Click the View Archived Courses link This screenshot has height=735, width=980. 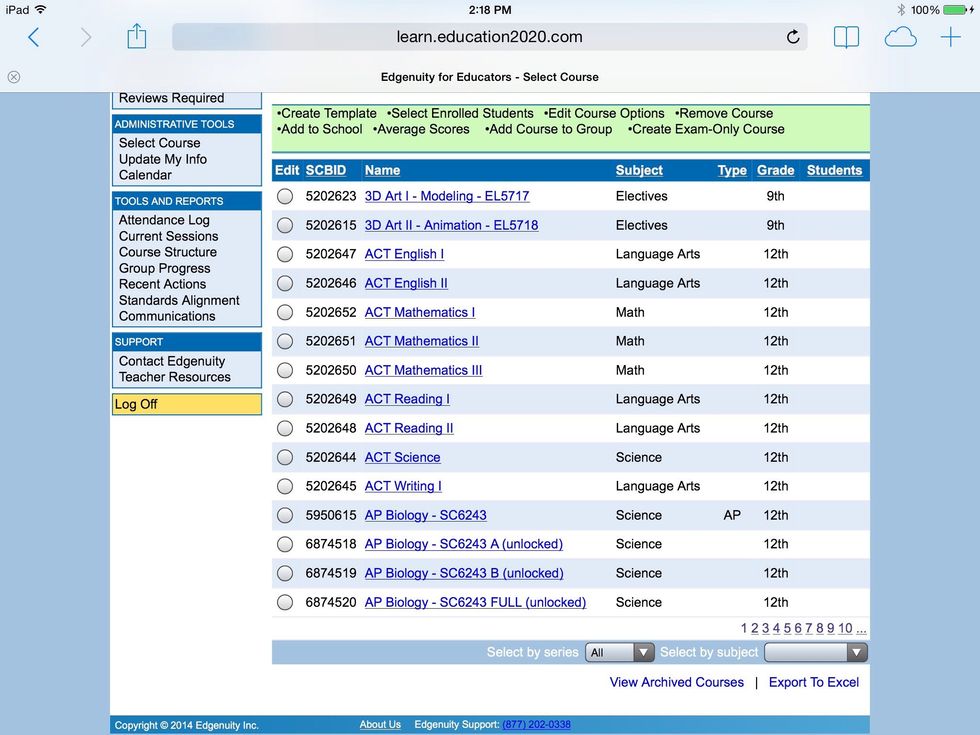[x=677, y=682]
